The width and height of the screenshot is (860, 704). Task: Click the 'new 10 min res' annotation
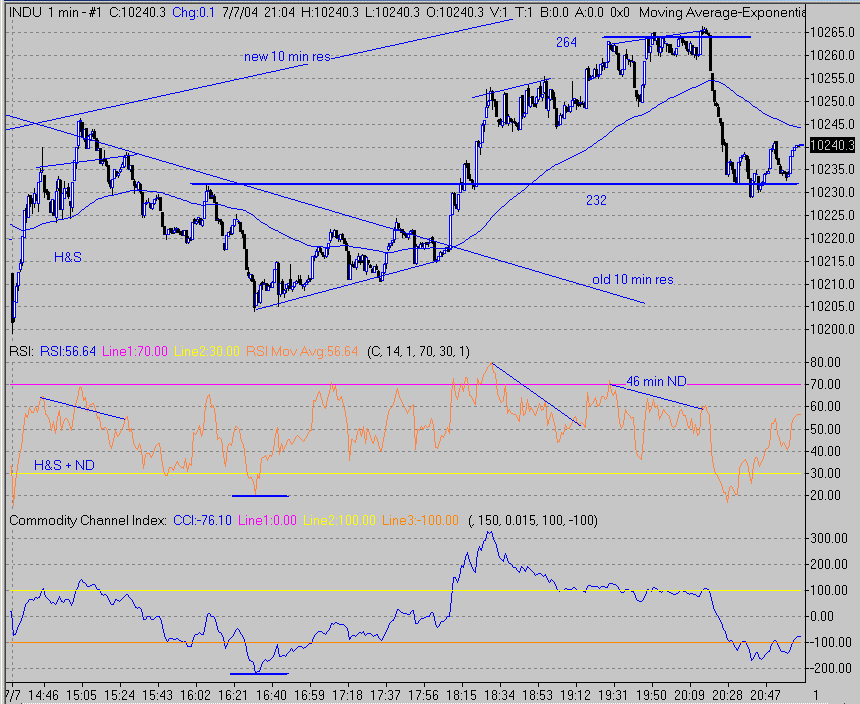(287, 57)
